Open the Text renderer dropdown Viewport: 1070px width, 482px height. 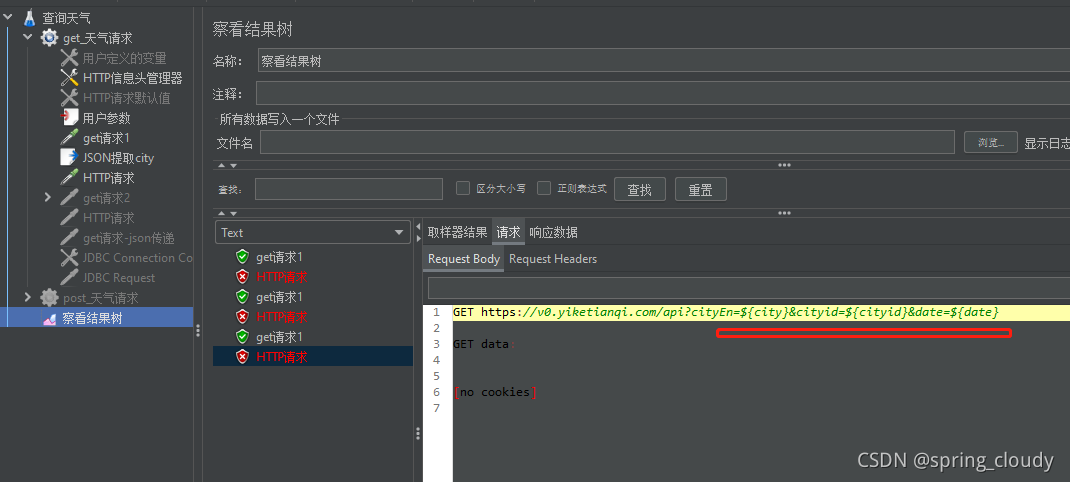point(313,233)
